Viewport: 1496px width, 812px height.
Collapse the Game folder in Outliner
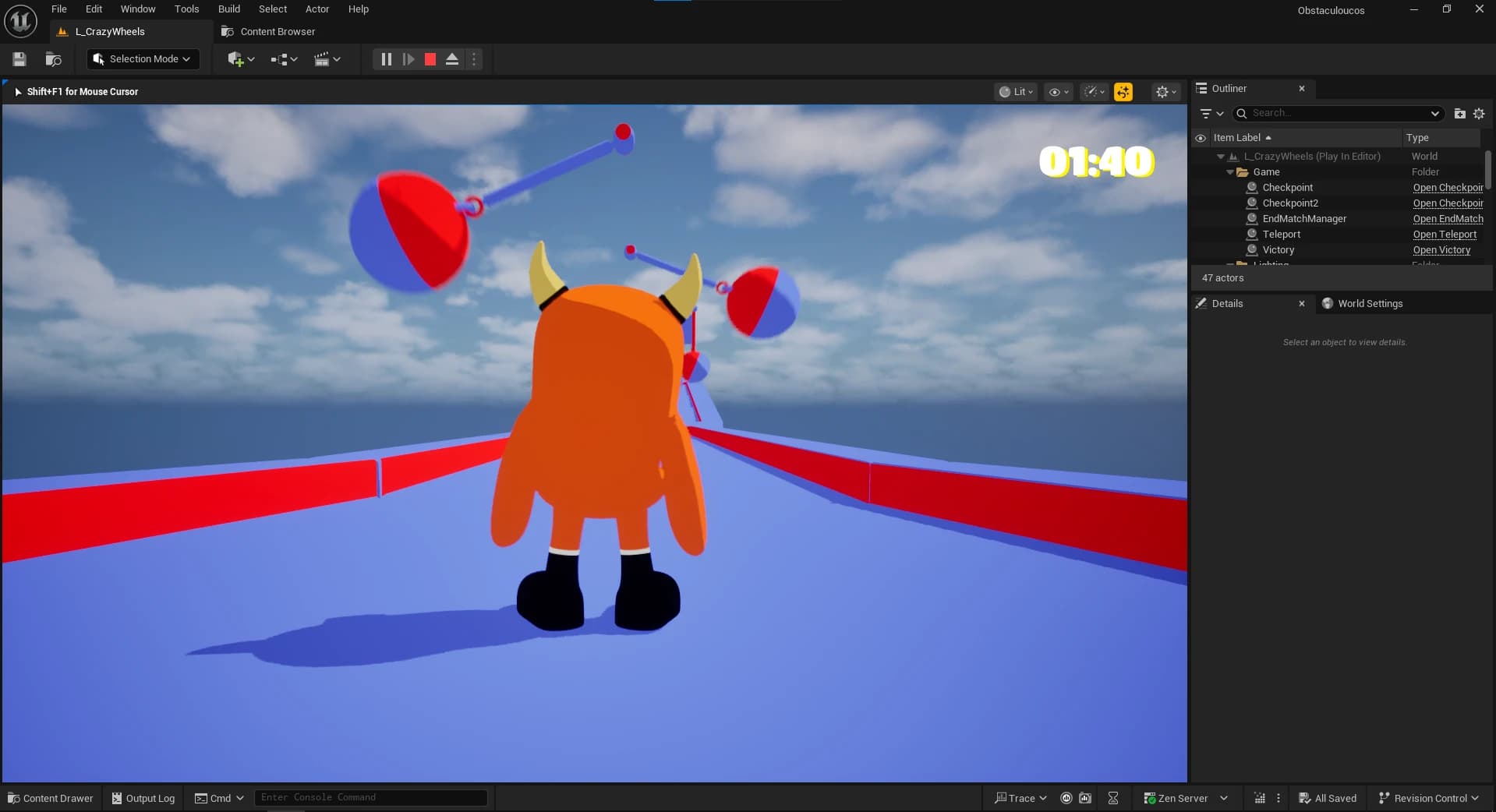tap(1230, 172)
